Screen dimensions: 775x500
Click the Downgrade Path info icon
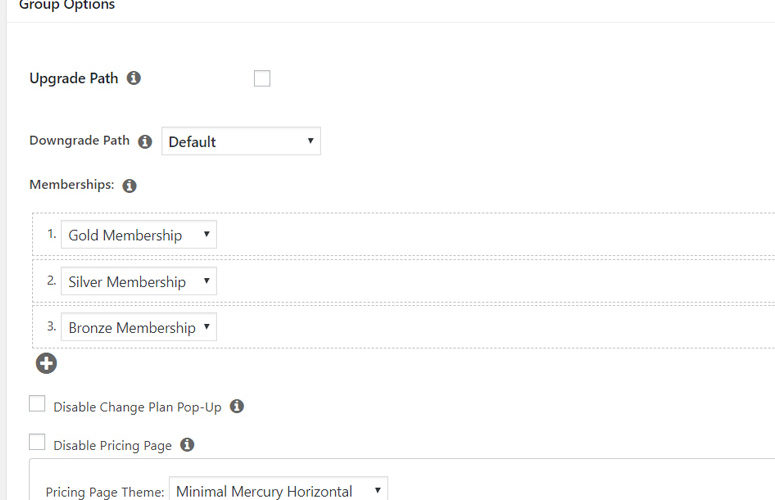click(145, 142)
